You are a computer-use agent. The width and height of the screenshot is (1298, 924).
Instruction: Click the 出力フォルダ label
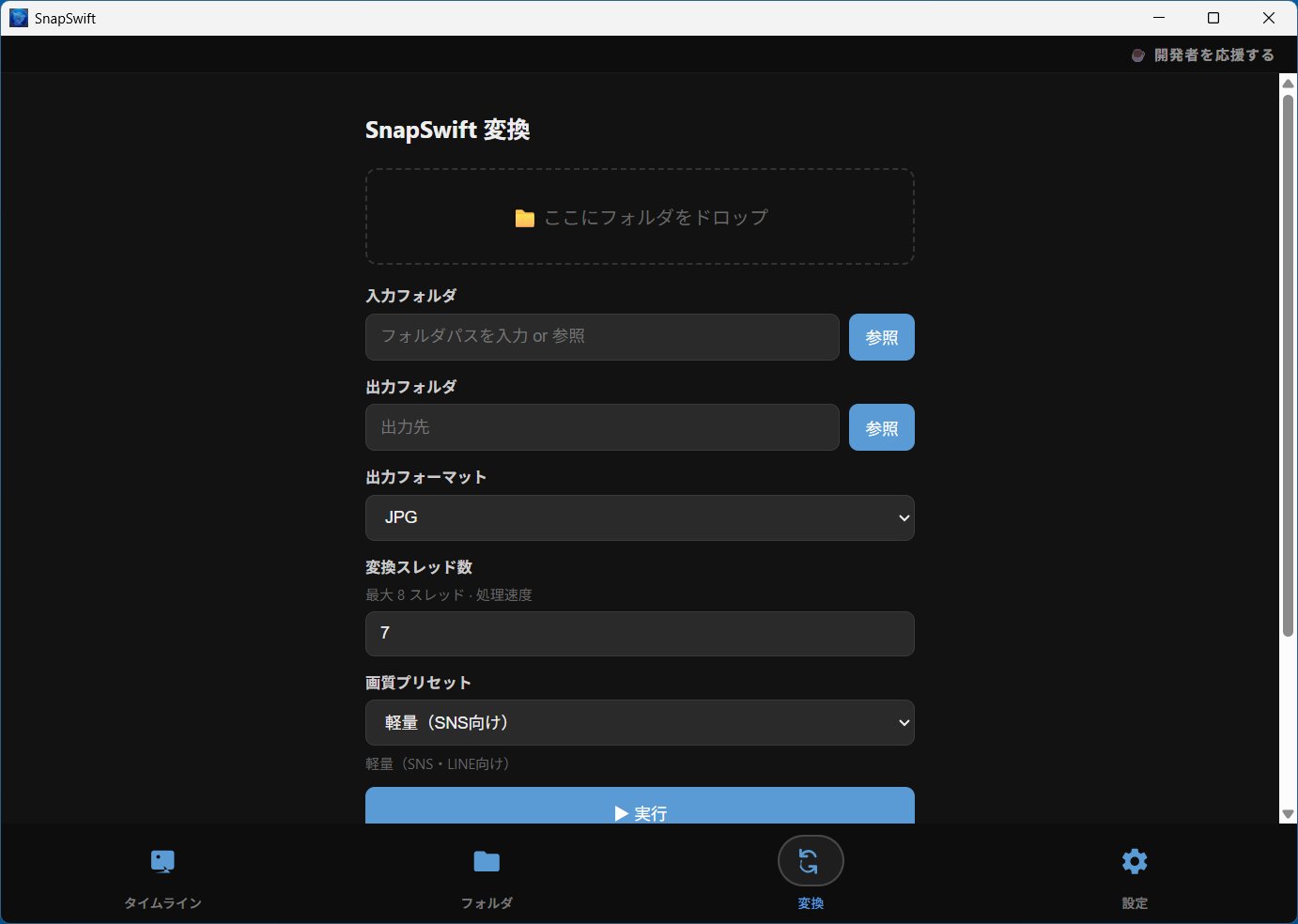410,387
